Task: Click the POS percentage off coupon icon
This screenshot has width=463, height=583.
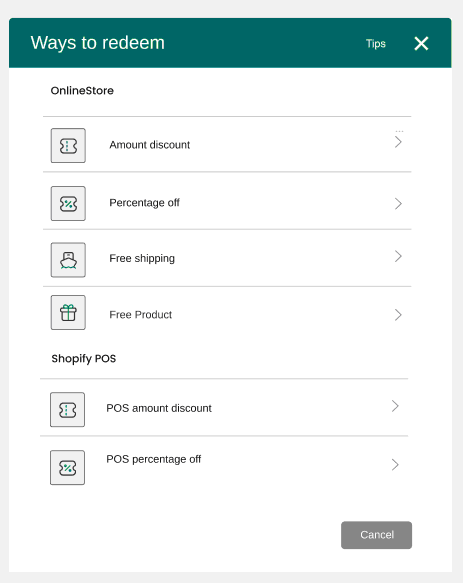Action: pyautogui.click(x=67, y=467)
